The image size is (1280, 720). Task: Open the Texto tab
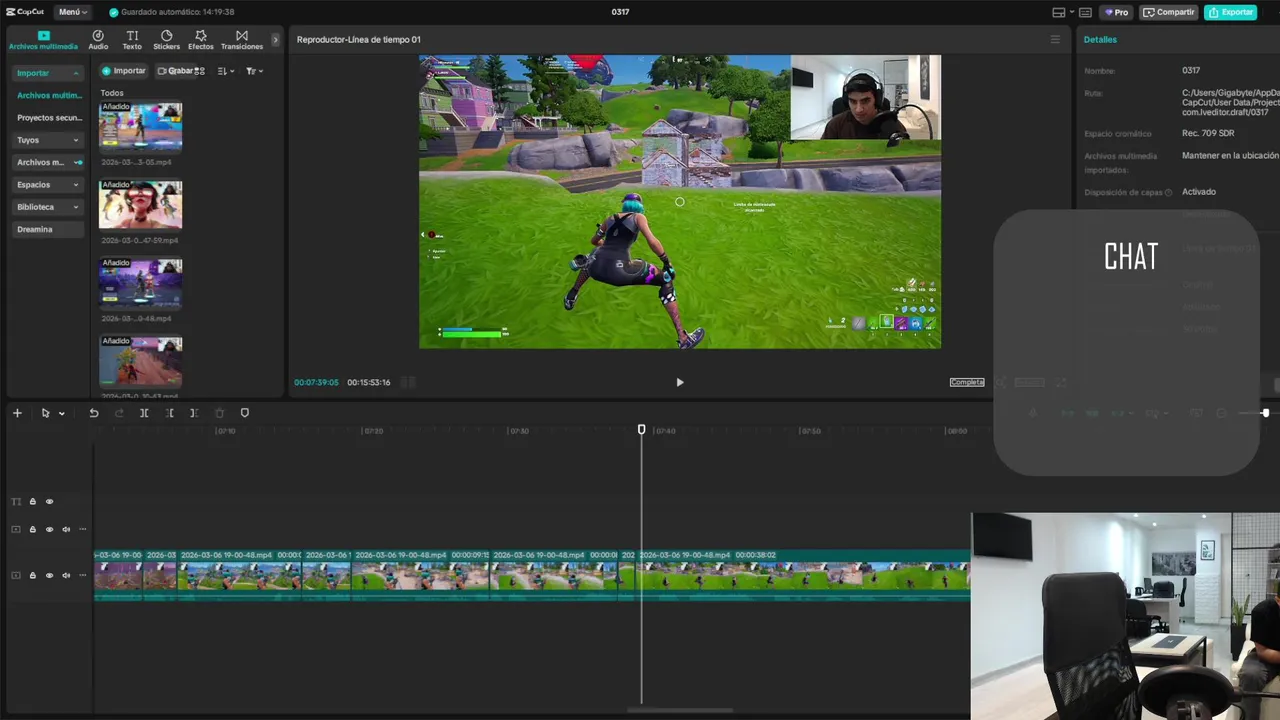tap(132, 40)
